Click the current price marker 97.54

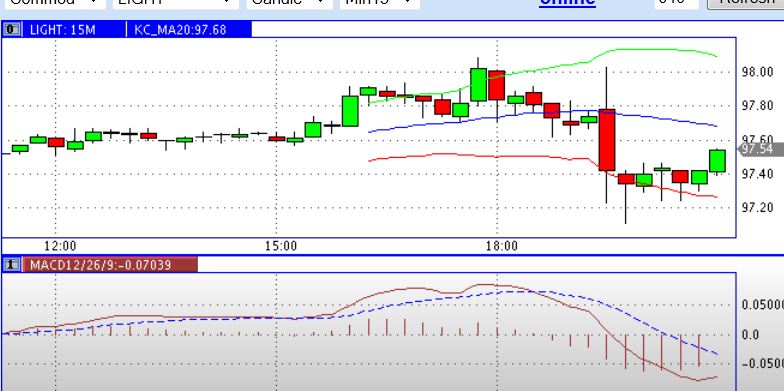coord(761,149)
